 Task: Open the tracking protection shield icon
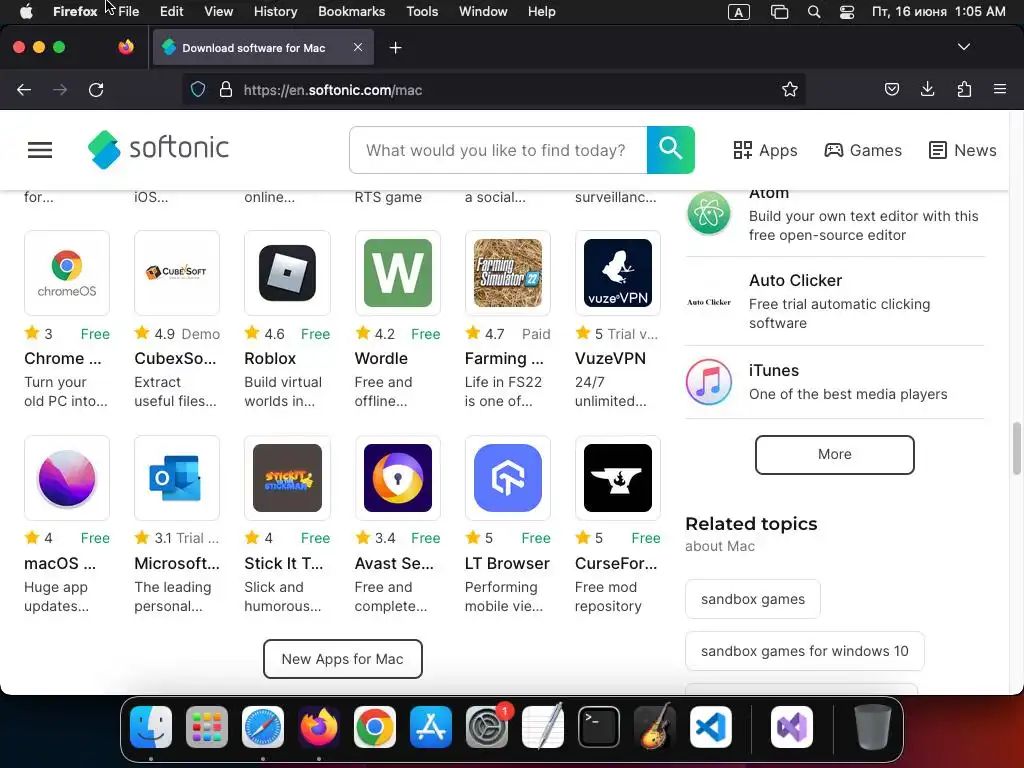[x=198, y=89]
